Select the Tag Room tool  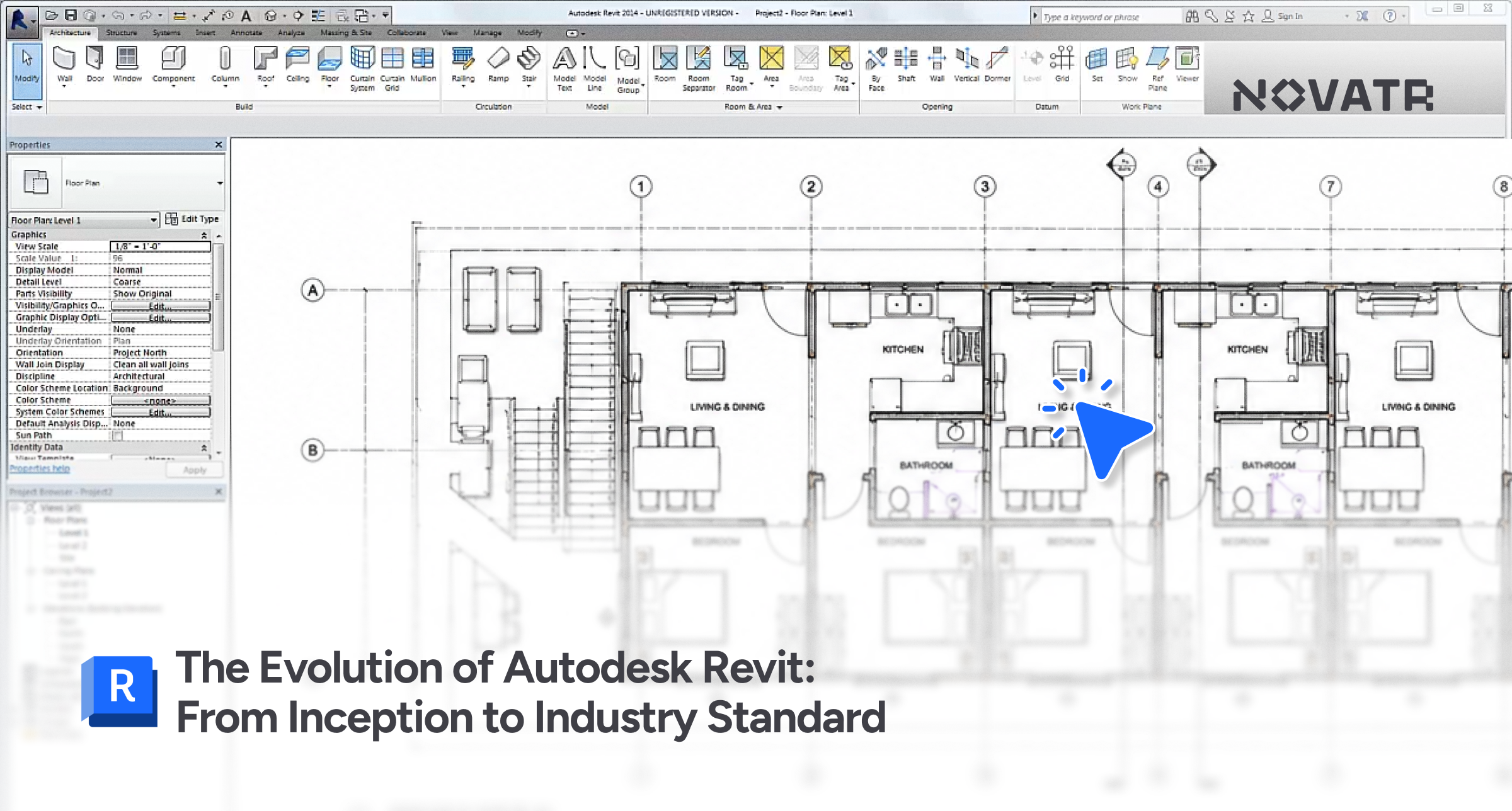pyautogui.click(x=736, y=69)
